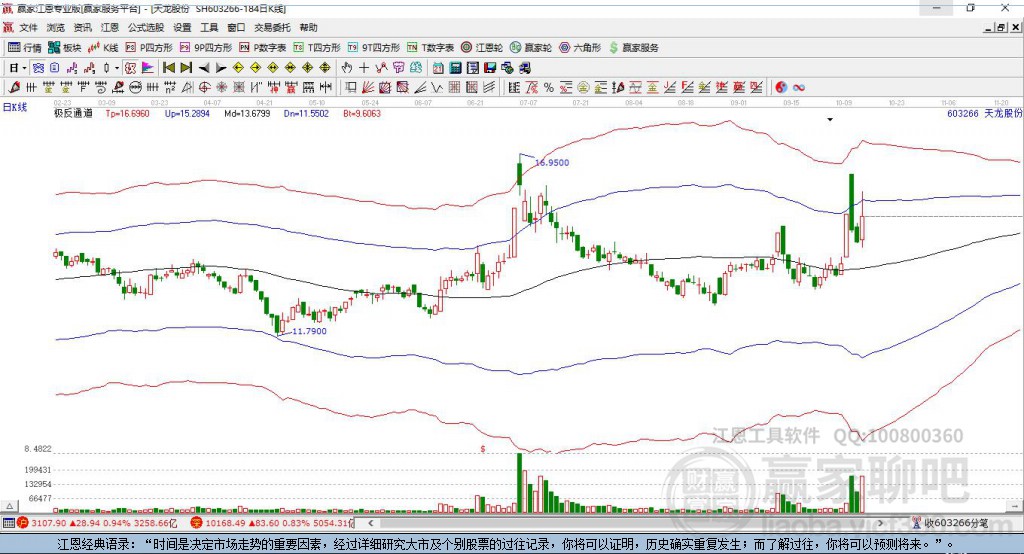
Task: Click the red-blue yin-yang icon
Action: [781, 87]
